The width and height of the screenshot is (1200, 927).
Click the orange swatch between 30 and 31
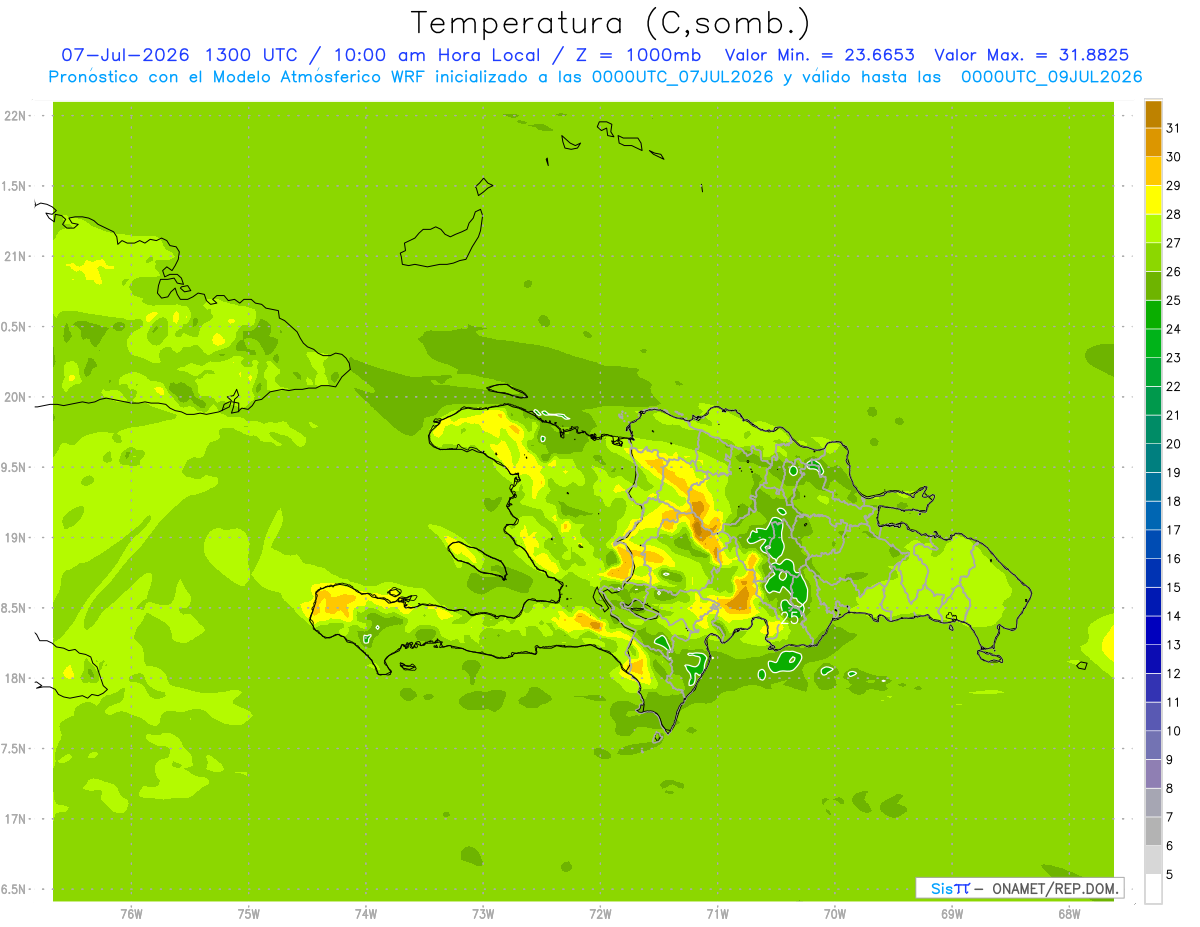1153,142
